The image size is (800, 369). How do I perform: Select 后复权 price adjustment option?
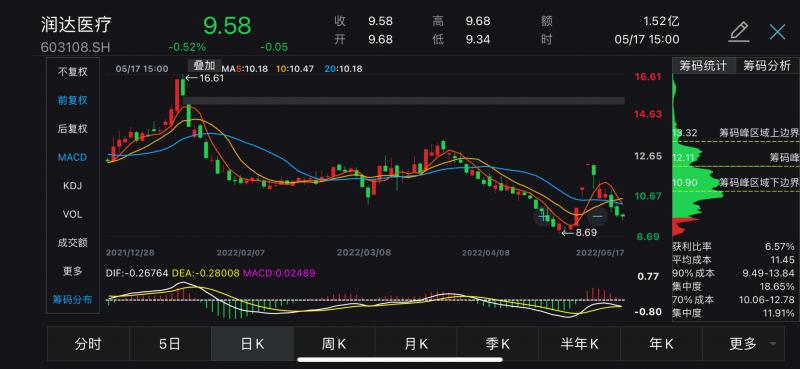pyautogui.click(x=72, y=129)
